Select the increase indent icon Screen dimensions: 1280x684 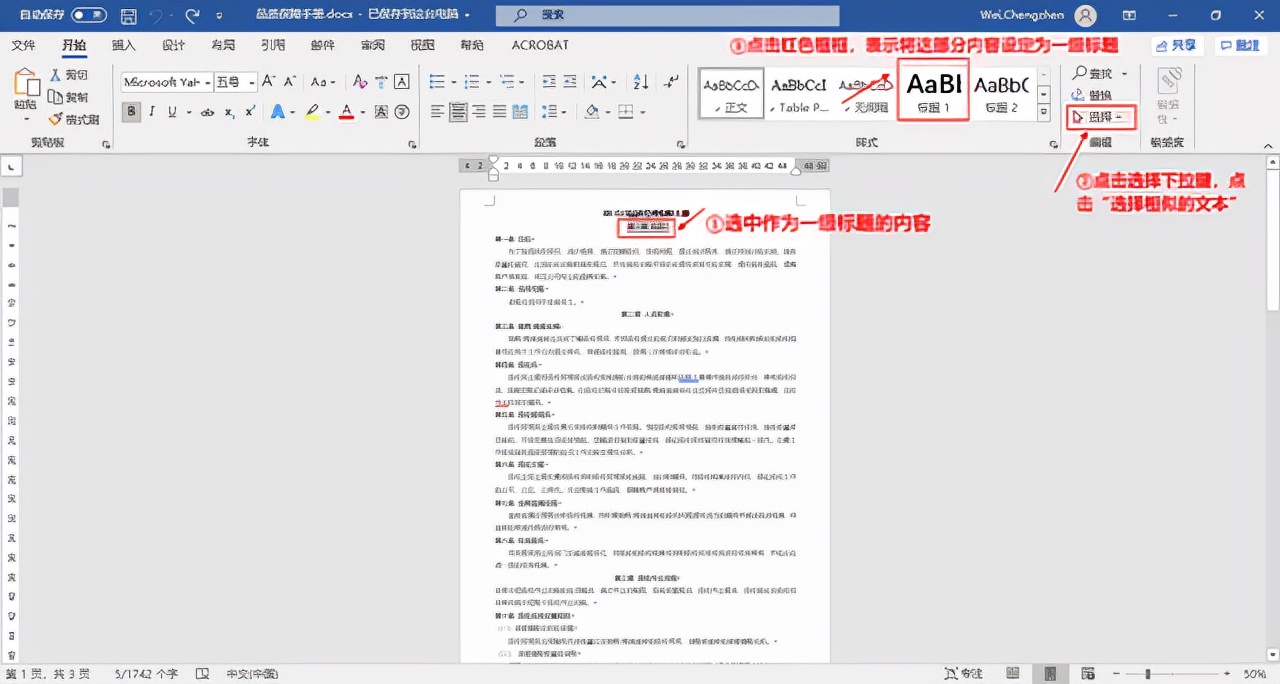[570, 81]
